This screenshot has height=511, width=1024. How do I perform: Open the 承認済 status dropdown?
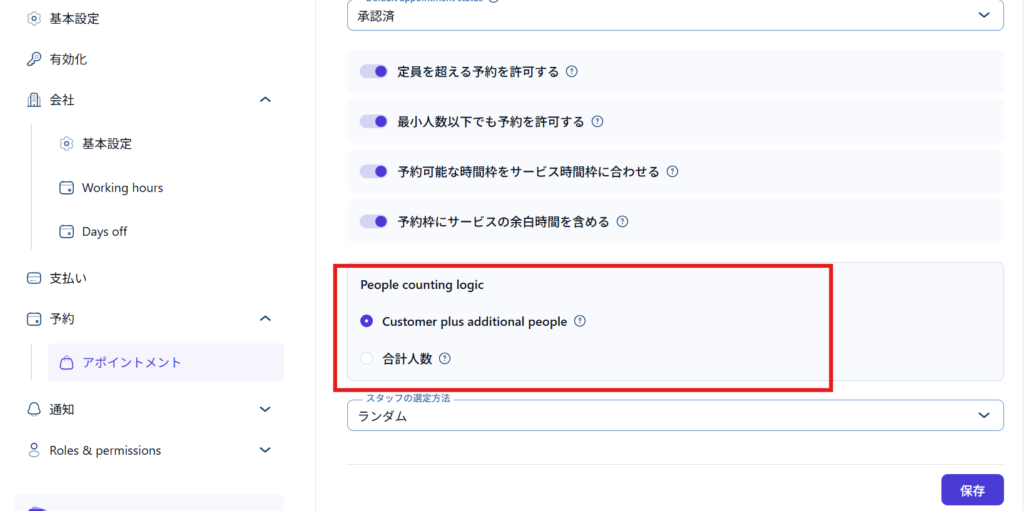coord(675,15)
